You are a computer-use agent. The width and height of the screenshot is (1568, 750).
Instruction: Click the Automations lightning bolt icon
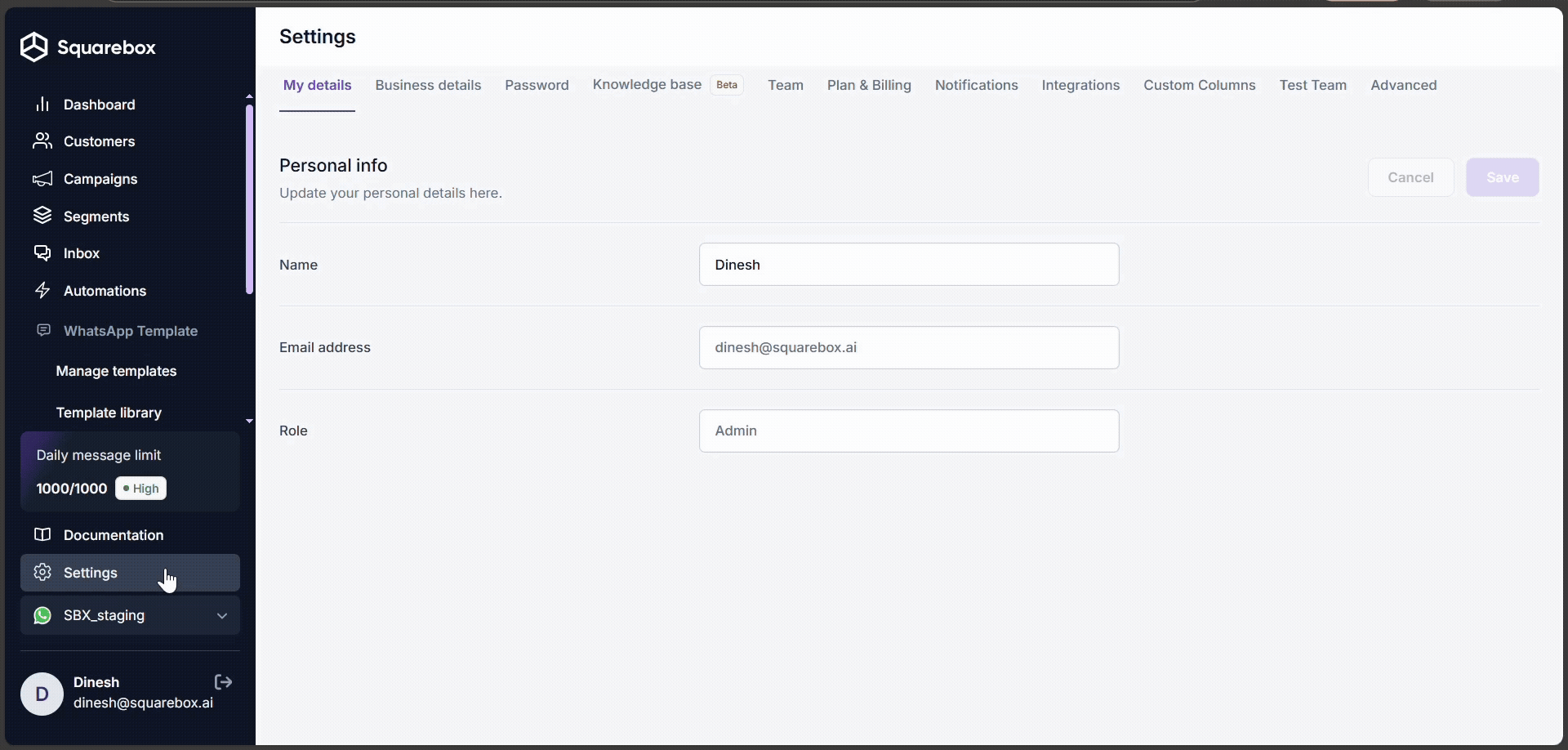point(42,291)
